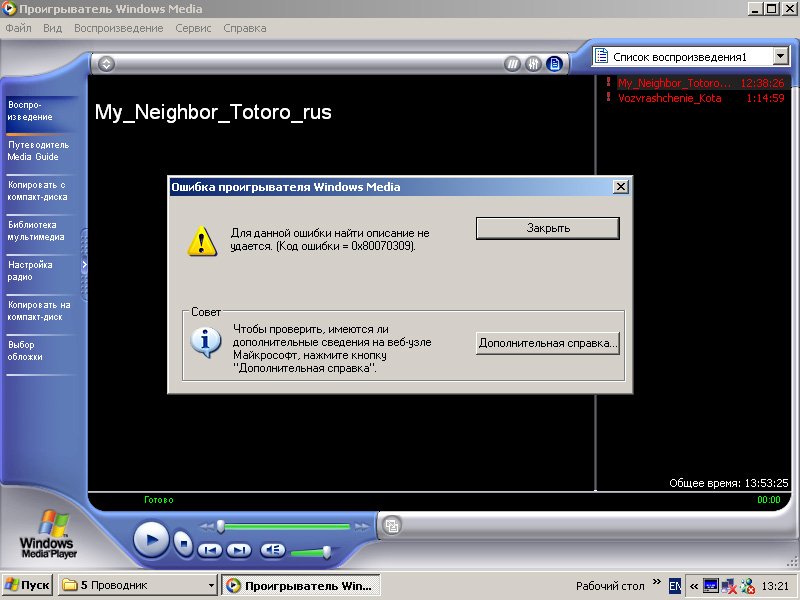The height and width of the screenshot is (600, 800).
Task: Open the Список воспроизведения1 playlist dropdown
Action: click(x=781, y=56)
